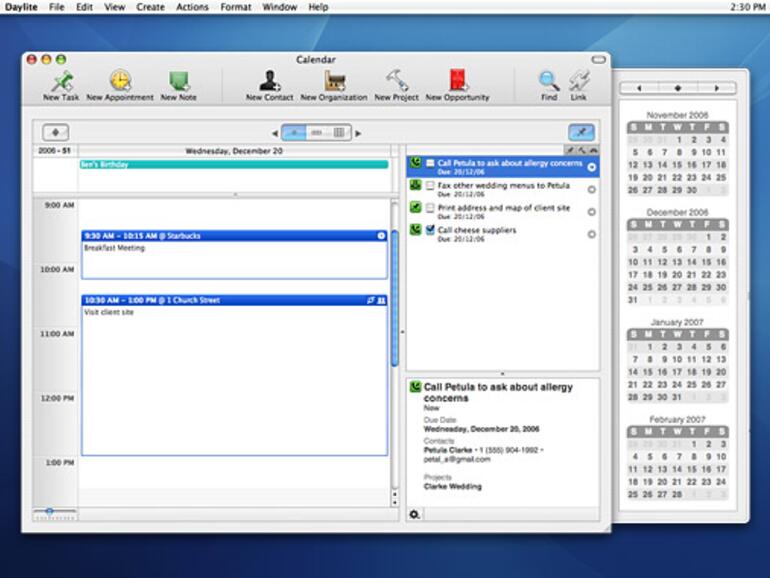Image resolution: width=770 pixels, height=578 pixels.
Task: Go to next day with right arrow
Action: pyautogui.click(x=359, y=133)
